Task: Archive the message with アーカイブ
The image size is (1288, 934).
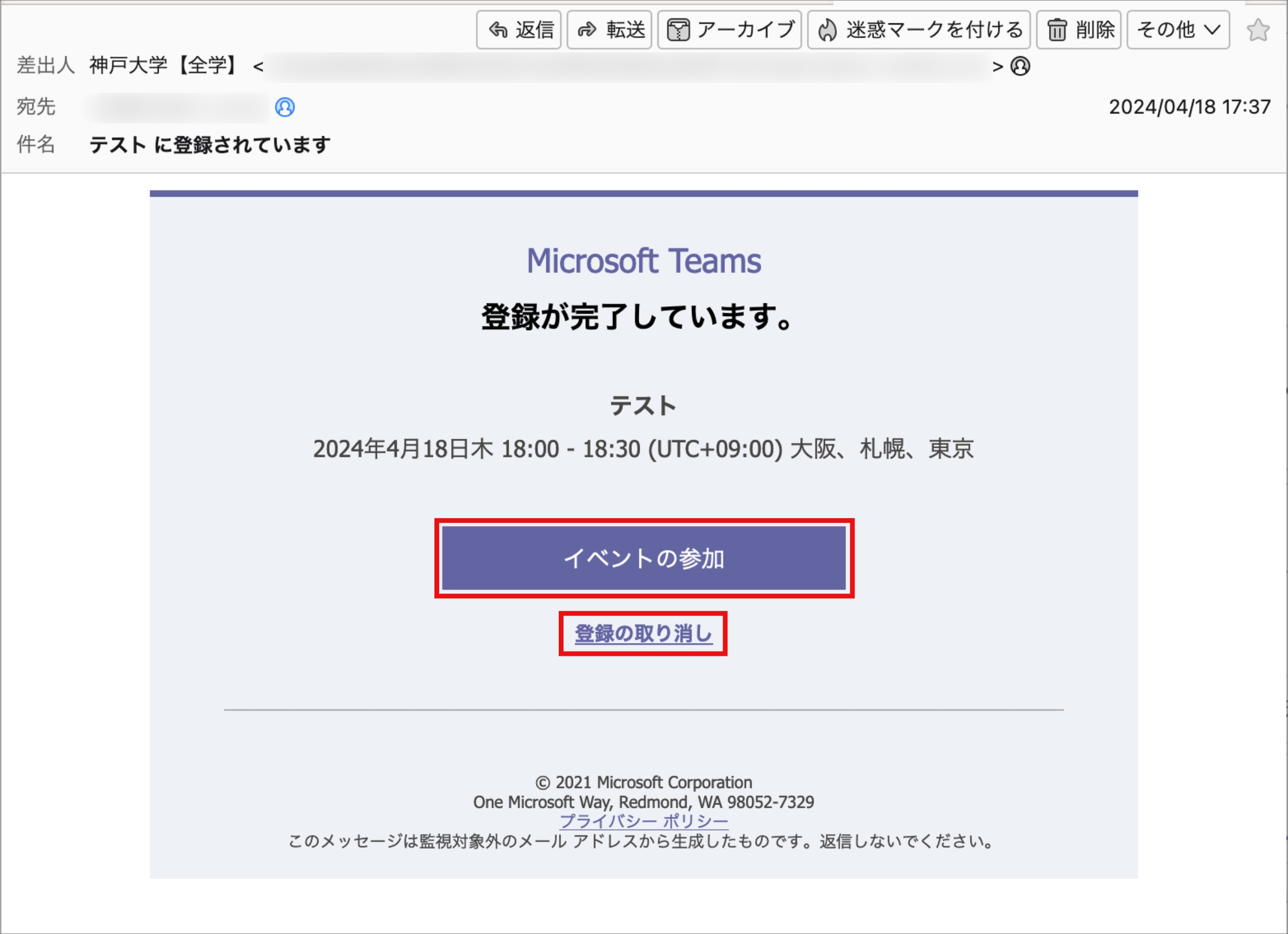Action: (729, 30)
